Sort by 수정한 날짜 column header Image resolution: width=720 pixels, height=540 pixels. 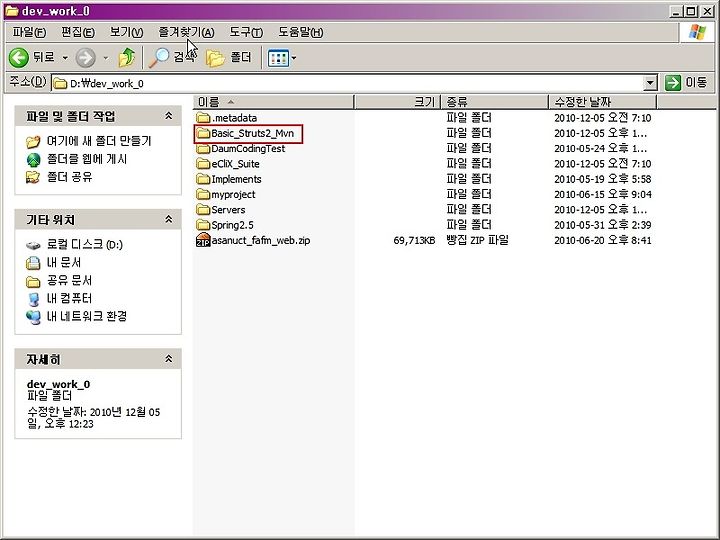point(603,101)
